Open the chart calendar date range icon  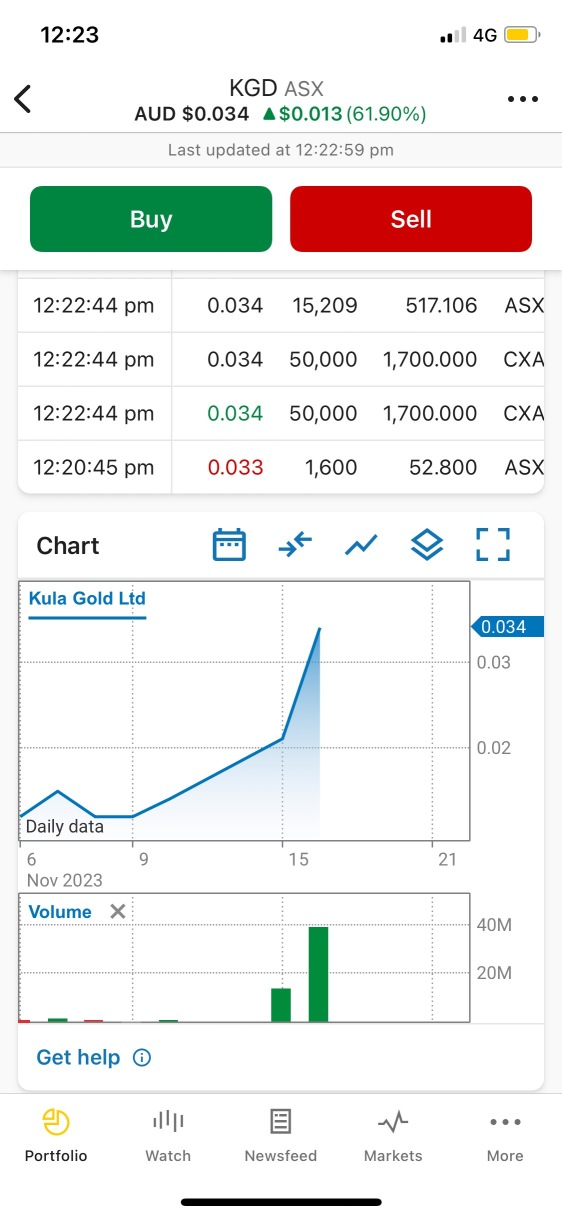pyautogui.click(x=229, y=545)
